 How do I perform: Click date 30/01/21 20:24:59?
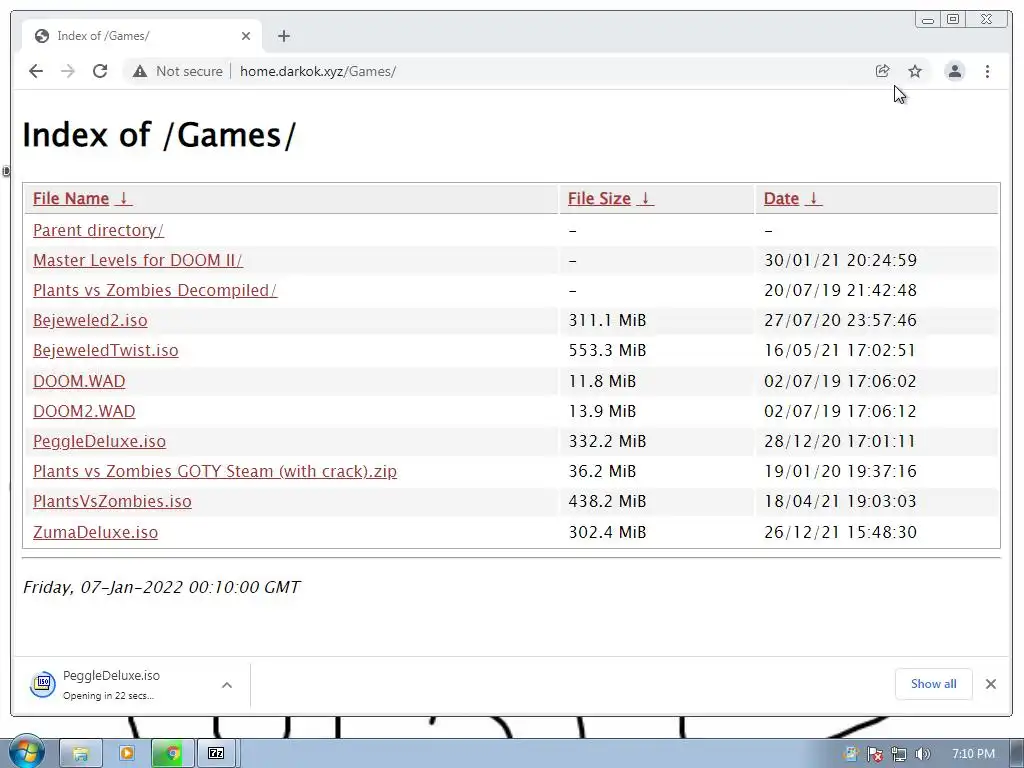pos(840,261)
